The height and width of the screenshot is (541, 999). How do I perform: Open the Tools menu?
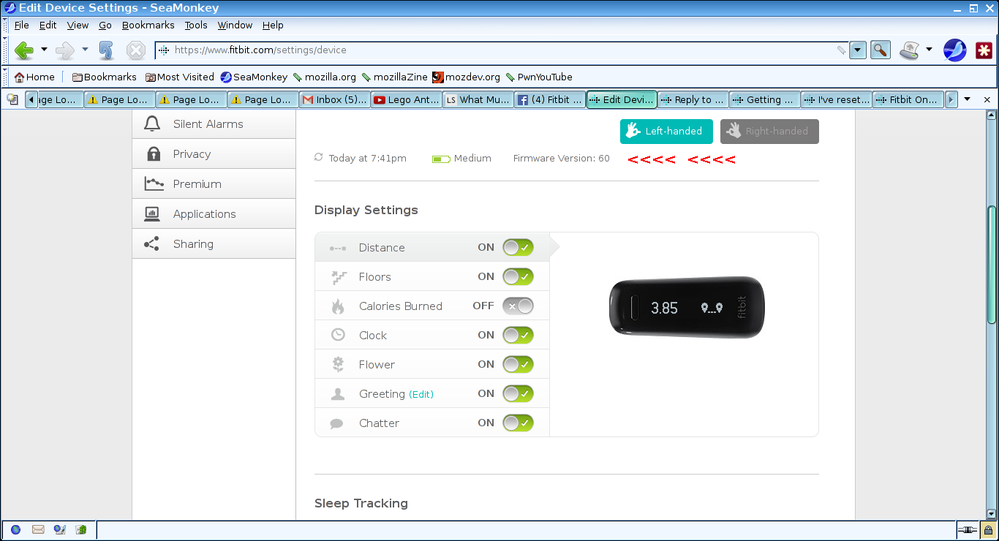click(196, 25)
